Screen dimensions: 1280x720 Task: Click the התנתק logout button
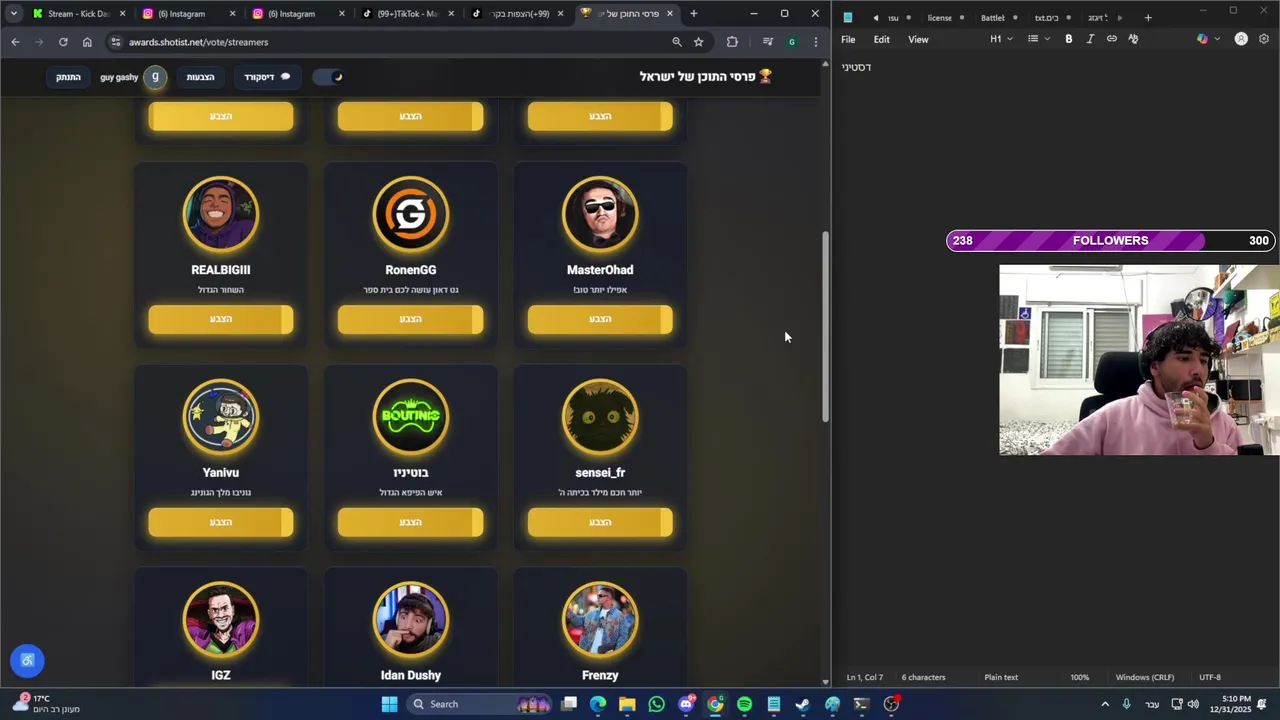click(x=68, y=77)
